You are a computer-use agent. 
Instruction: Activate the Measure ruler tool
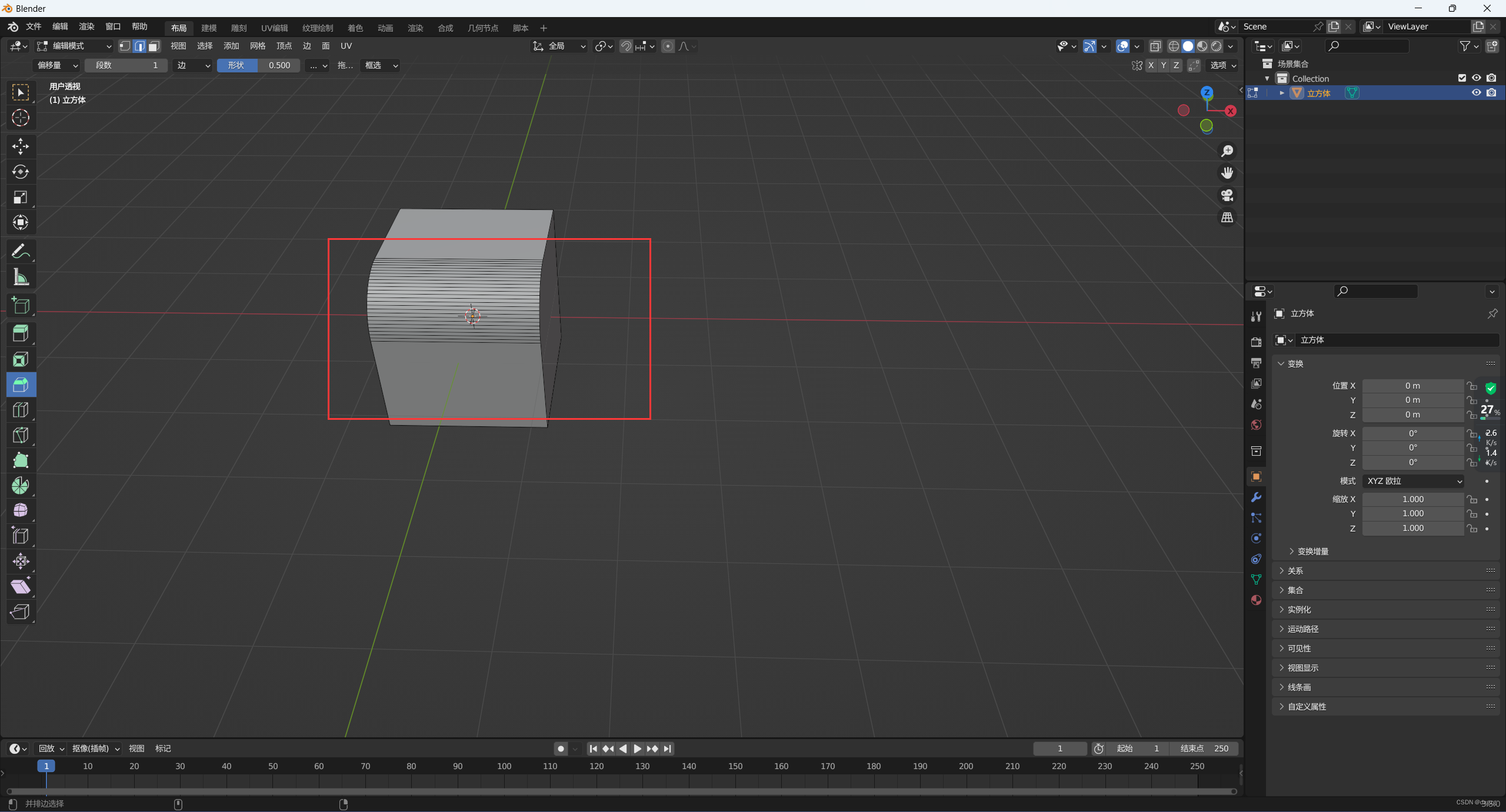point(21,277)
